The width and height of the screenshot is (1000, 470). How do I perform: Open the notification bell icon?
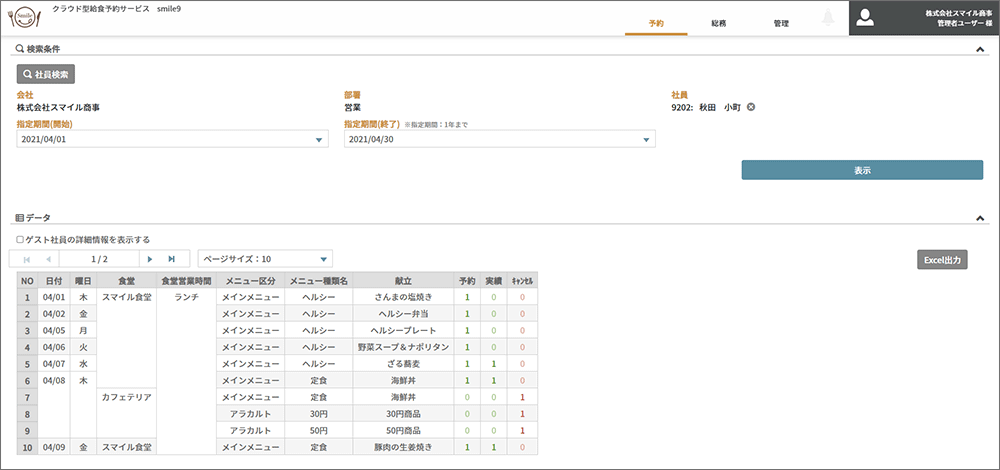[x=828, y=18]
